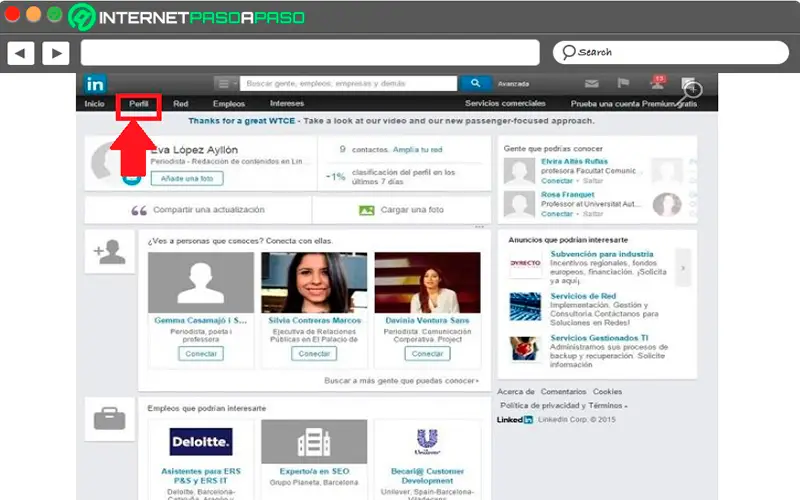
Task: Click Saltar for Rosa Franquet
Action: 593,214
